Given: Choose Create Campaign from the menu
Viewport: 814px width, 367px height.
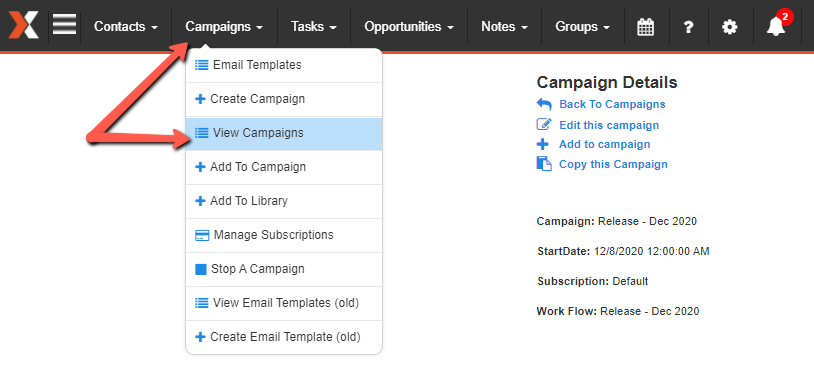Looking at the screenshot, I should (284, 99).
